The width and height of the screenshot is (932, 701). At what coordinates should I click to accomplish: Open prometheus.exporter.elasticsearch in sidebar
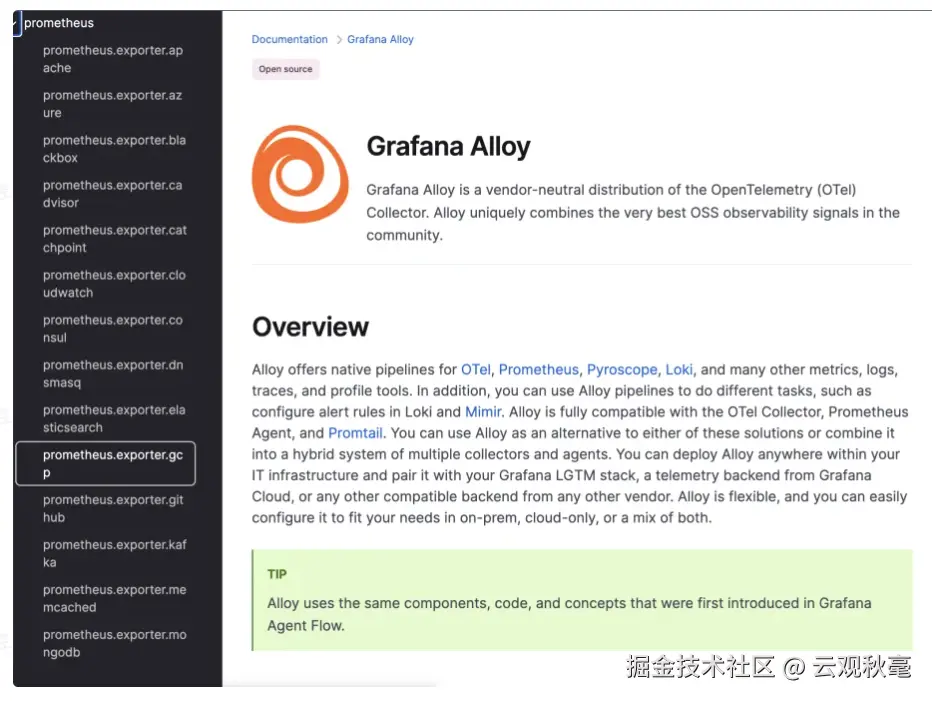[114, 419]
